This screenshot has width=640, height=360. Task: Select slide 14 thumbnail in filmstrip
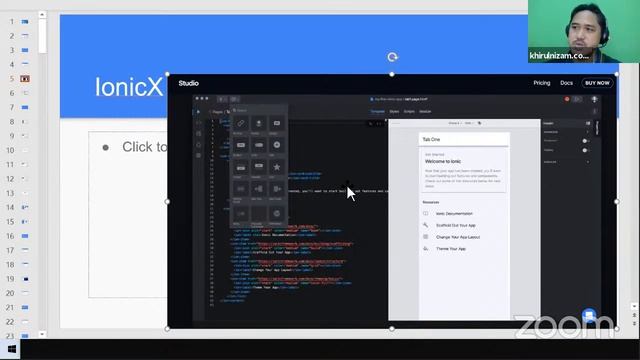pos(25,207)
